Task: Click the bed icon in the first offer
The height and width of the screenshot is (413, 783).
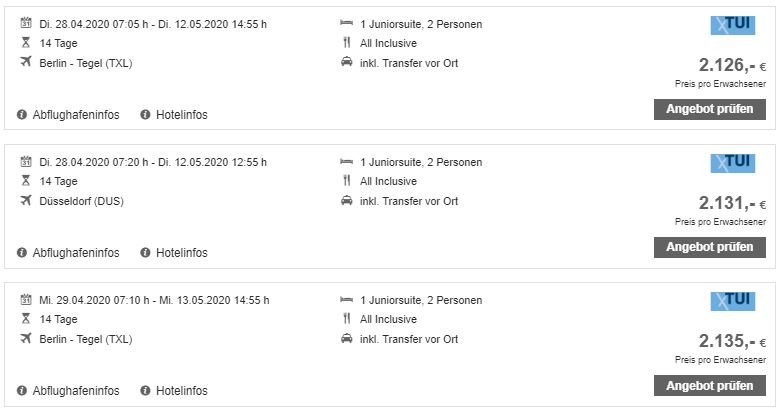Action: 347,23
